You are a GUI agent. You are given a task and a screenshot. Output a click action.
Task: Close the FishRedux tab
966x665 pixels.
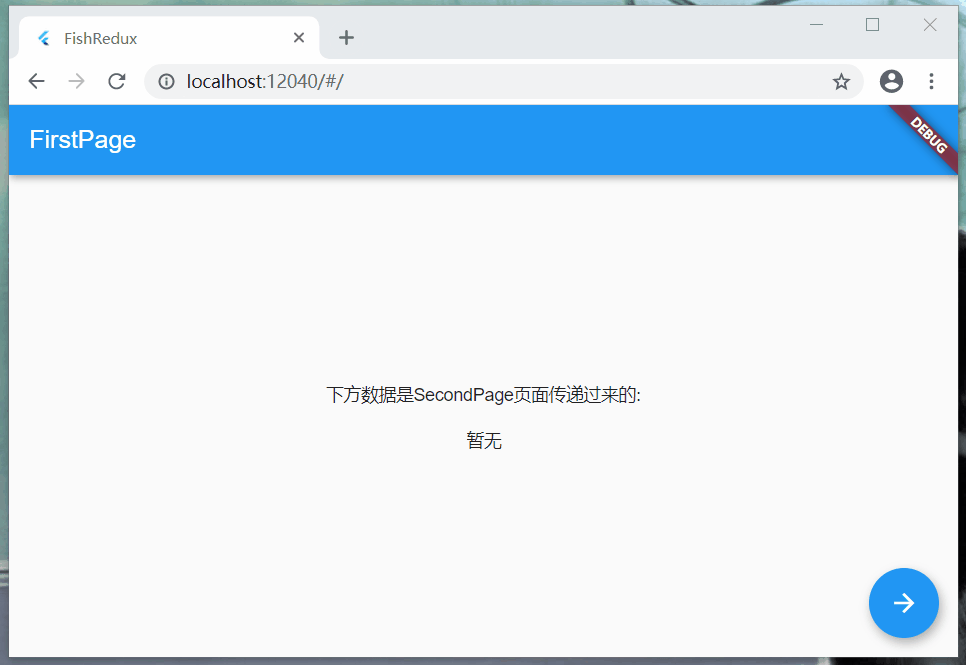[x=298, y=37]
